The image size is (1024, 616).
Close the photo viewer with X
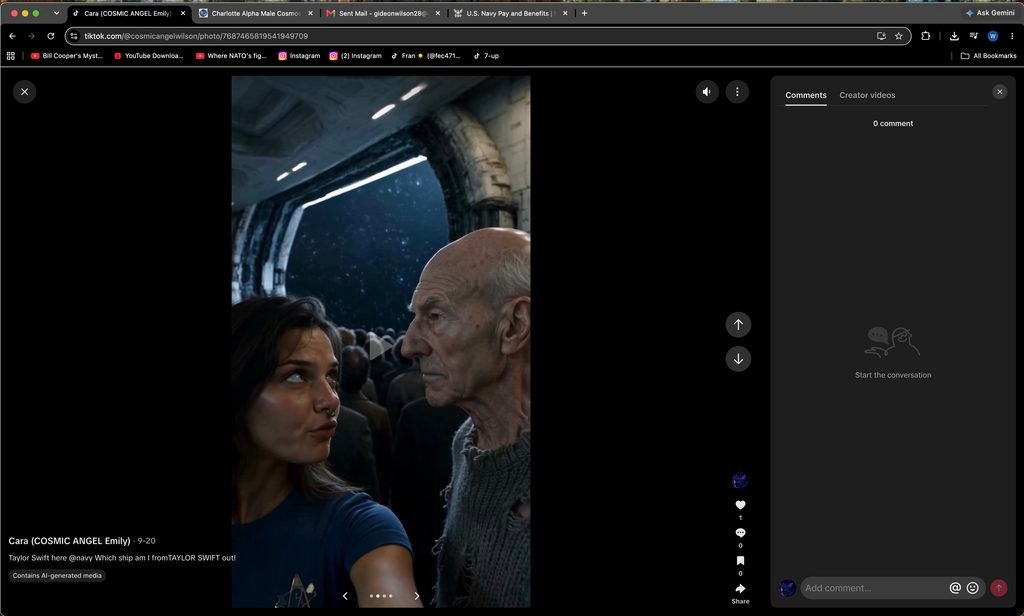(25, 92)
